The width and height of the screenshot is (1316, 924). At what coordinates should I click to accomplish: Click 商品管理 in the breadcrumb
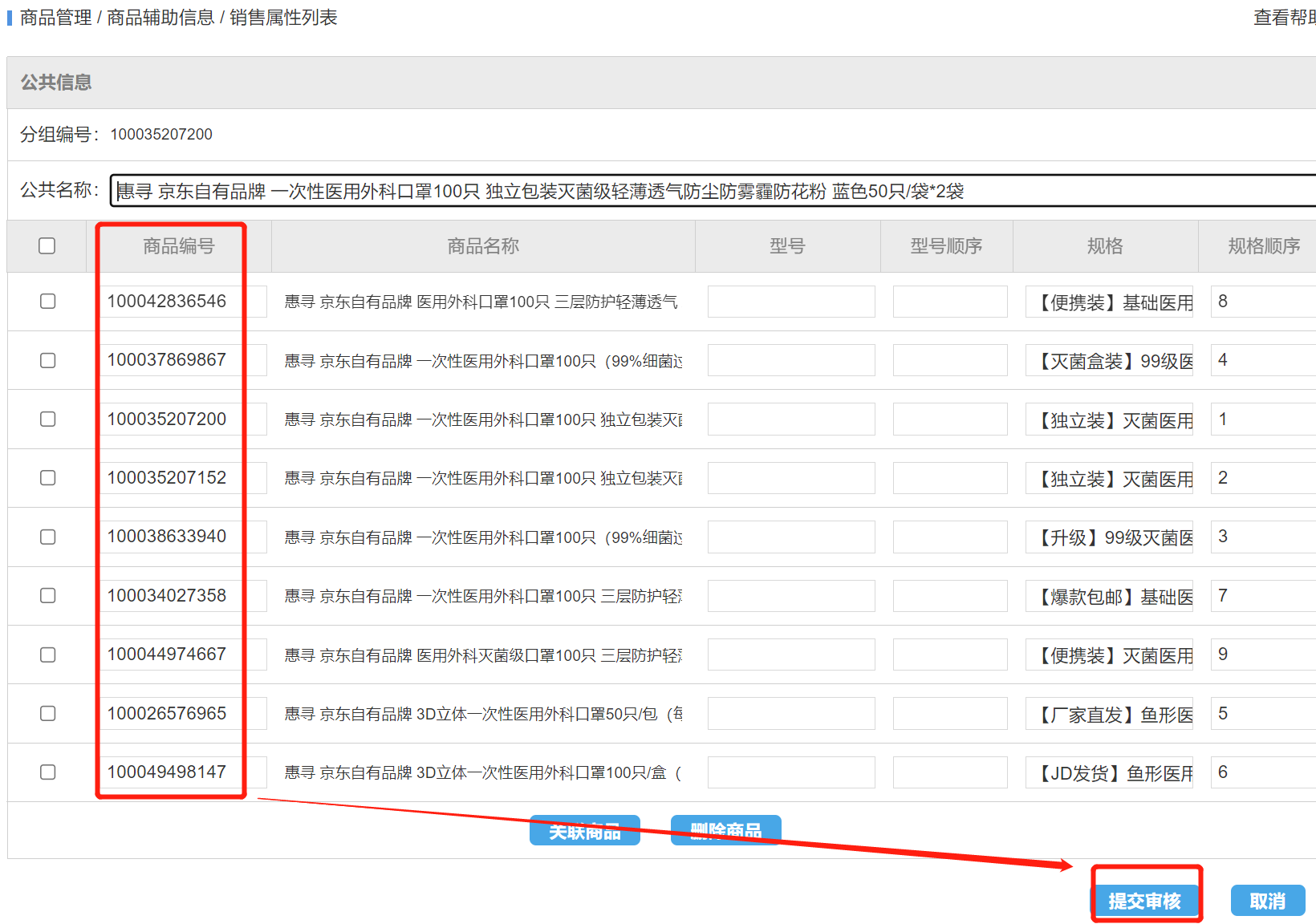(56, 18)
